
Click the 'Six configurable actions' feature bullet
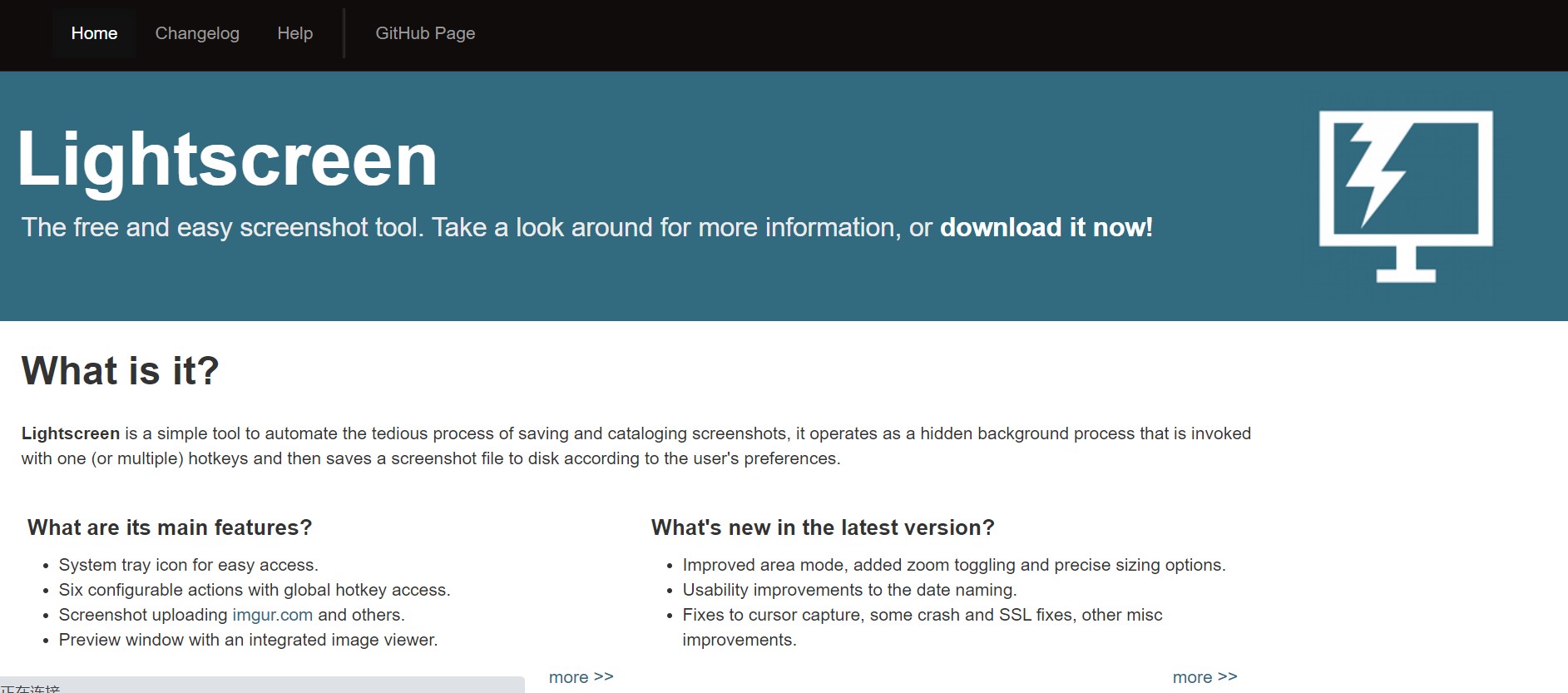[x=254, y=590]
